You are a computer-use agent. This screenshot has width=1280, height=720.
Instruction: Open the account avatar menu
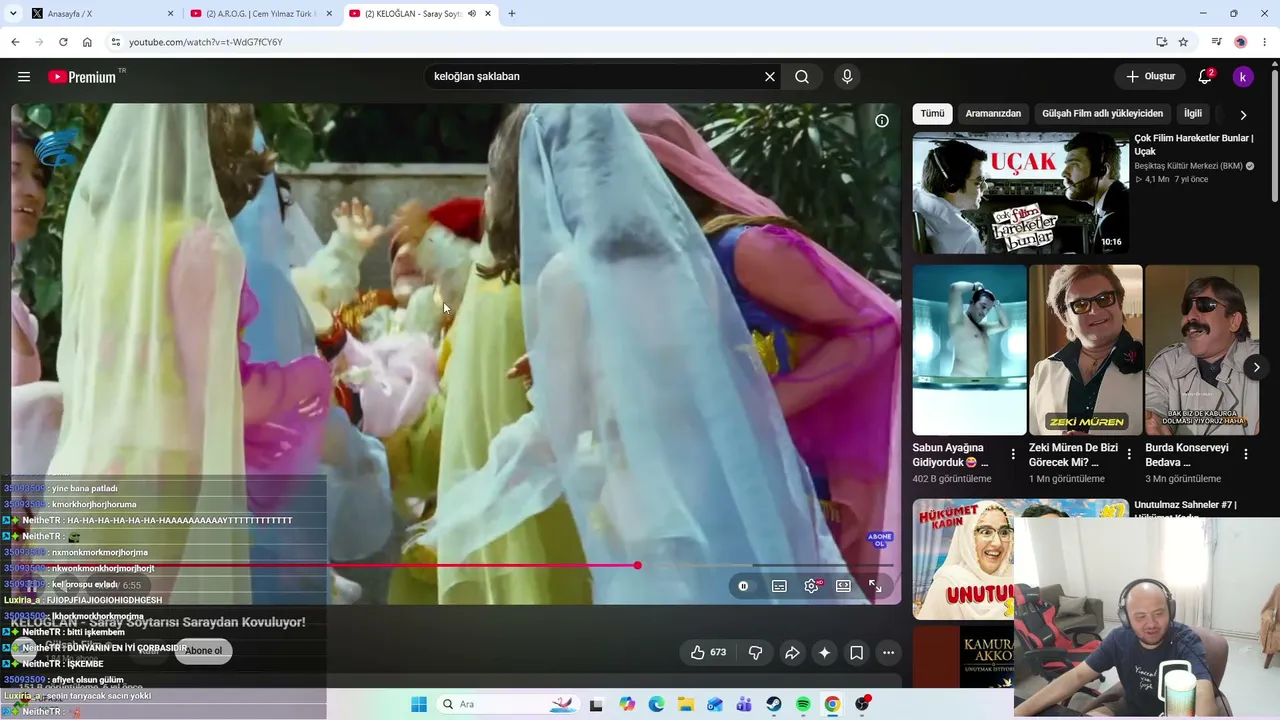coord(1243,77)
